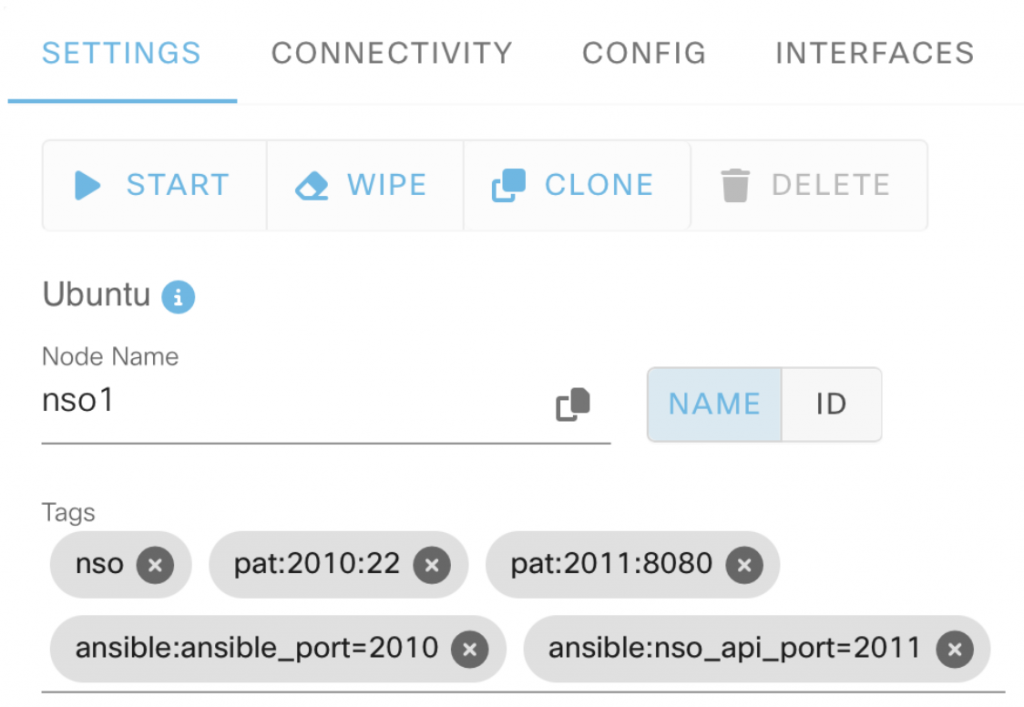Click the ansible:nso_api_port=2011 tag chip
Screen dimensions: 1024x707
(734, 649)
